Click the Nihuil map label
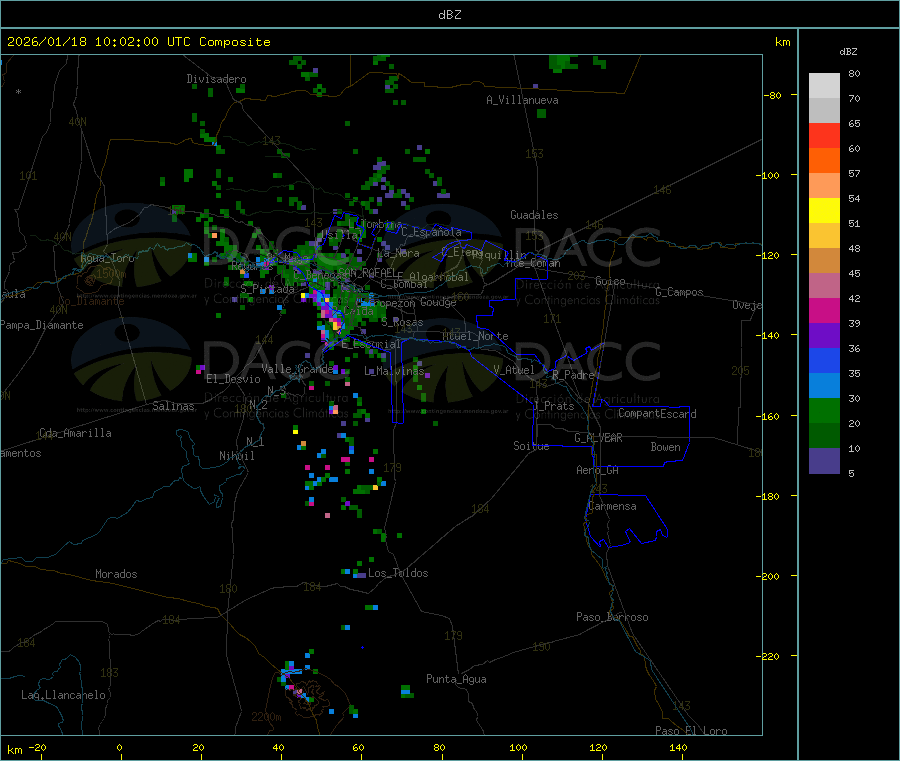Viewport: 900px width, 761px height. click(237, 456)
